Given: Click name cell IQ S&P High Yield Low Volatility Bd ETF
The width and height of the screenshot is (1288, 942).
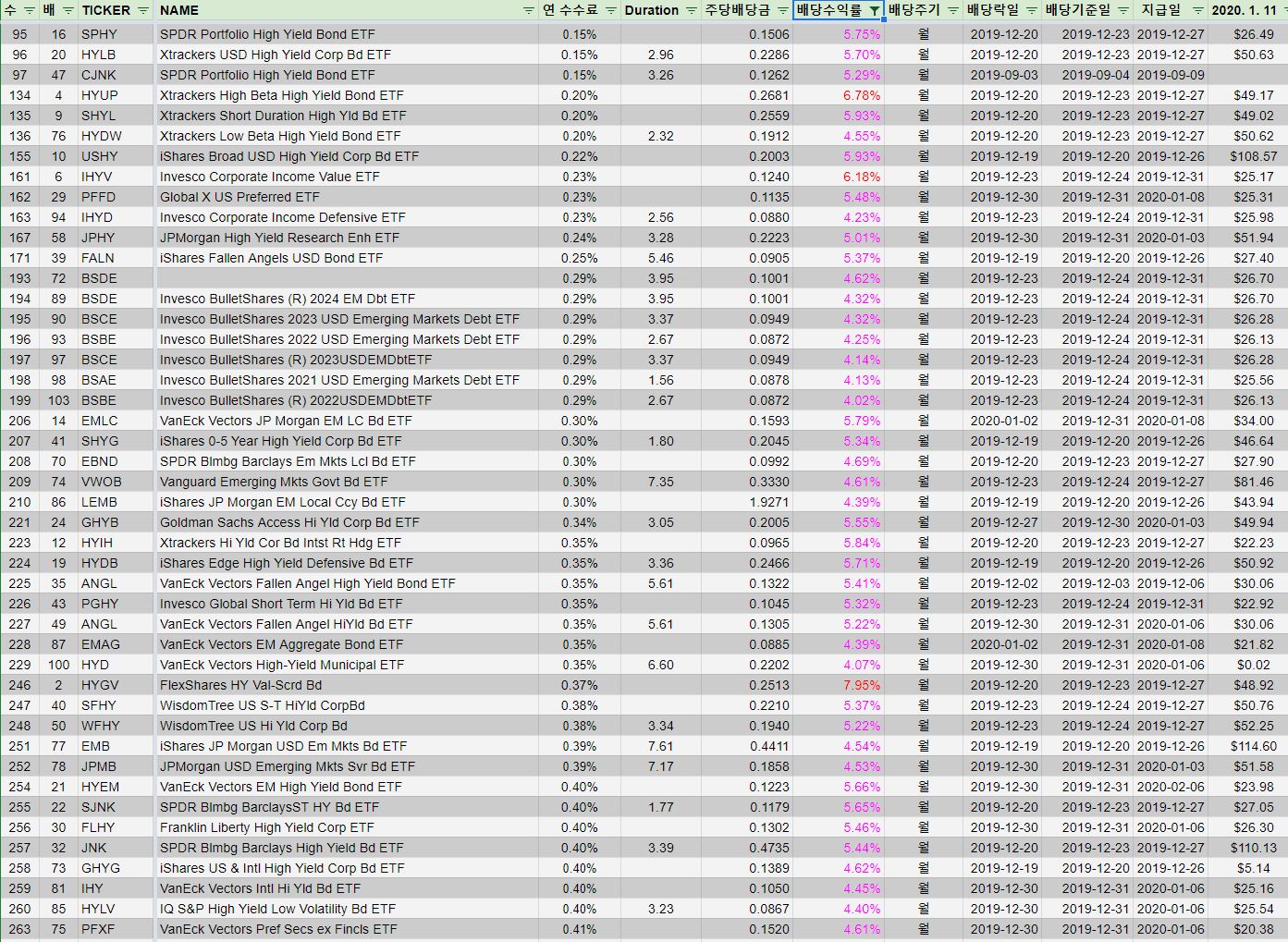Looking at the screenshot, I should tap(346, 909).
